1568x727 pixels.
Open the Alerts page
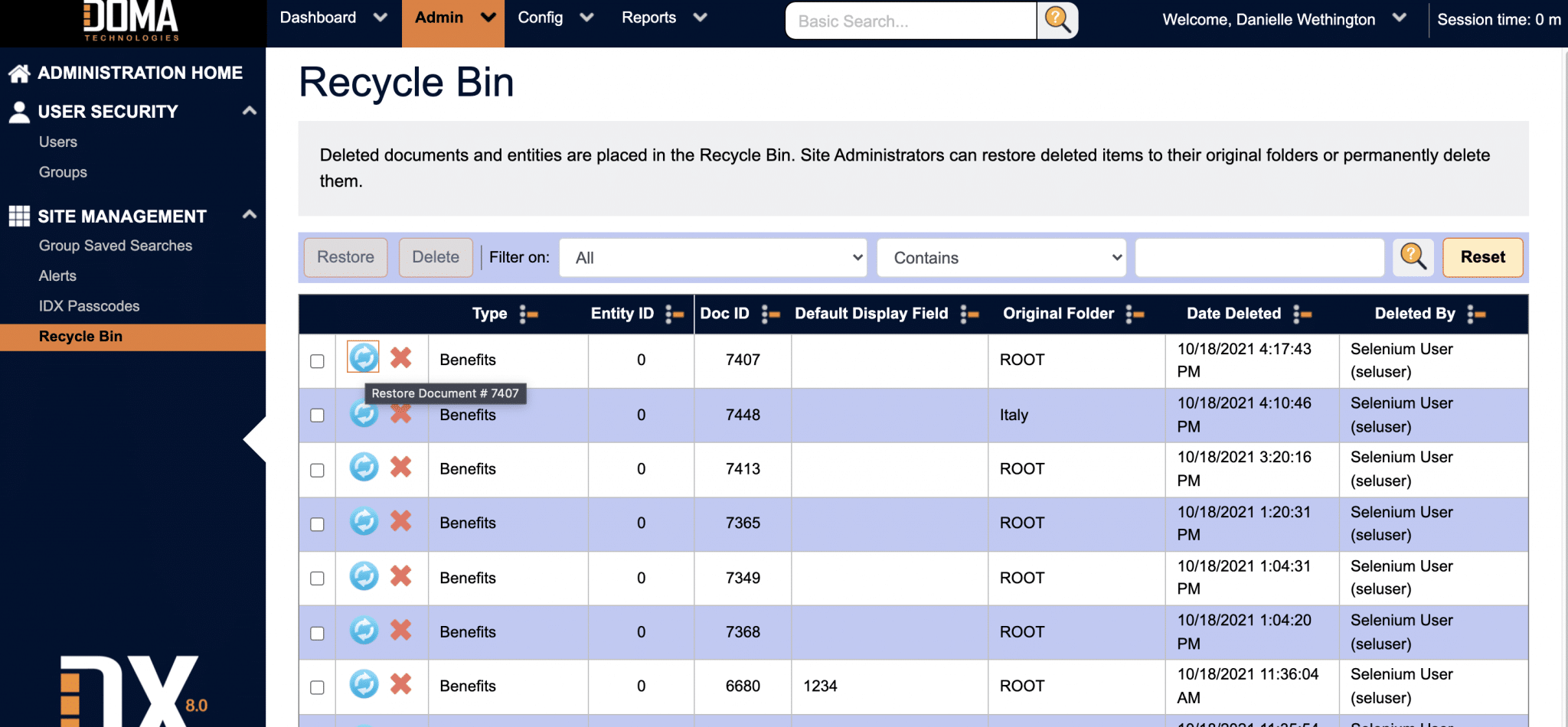click(57, 275)
